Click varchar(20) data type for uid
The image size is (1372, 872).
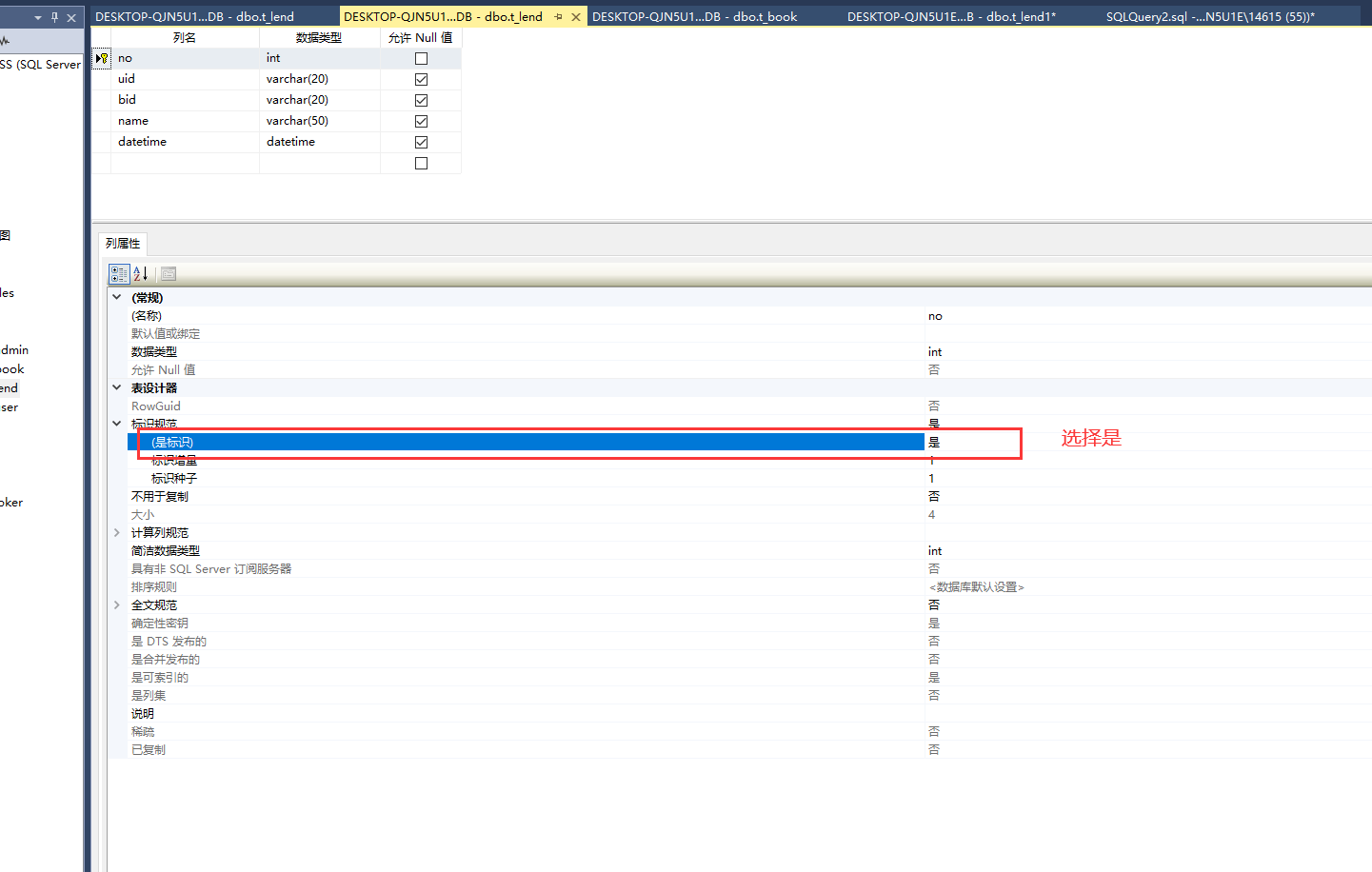[319, 79]
